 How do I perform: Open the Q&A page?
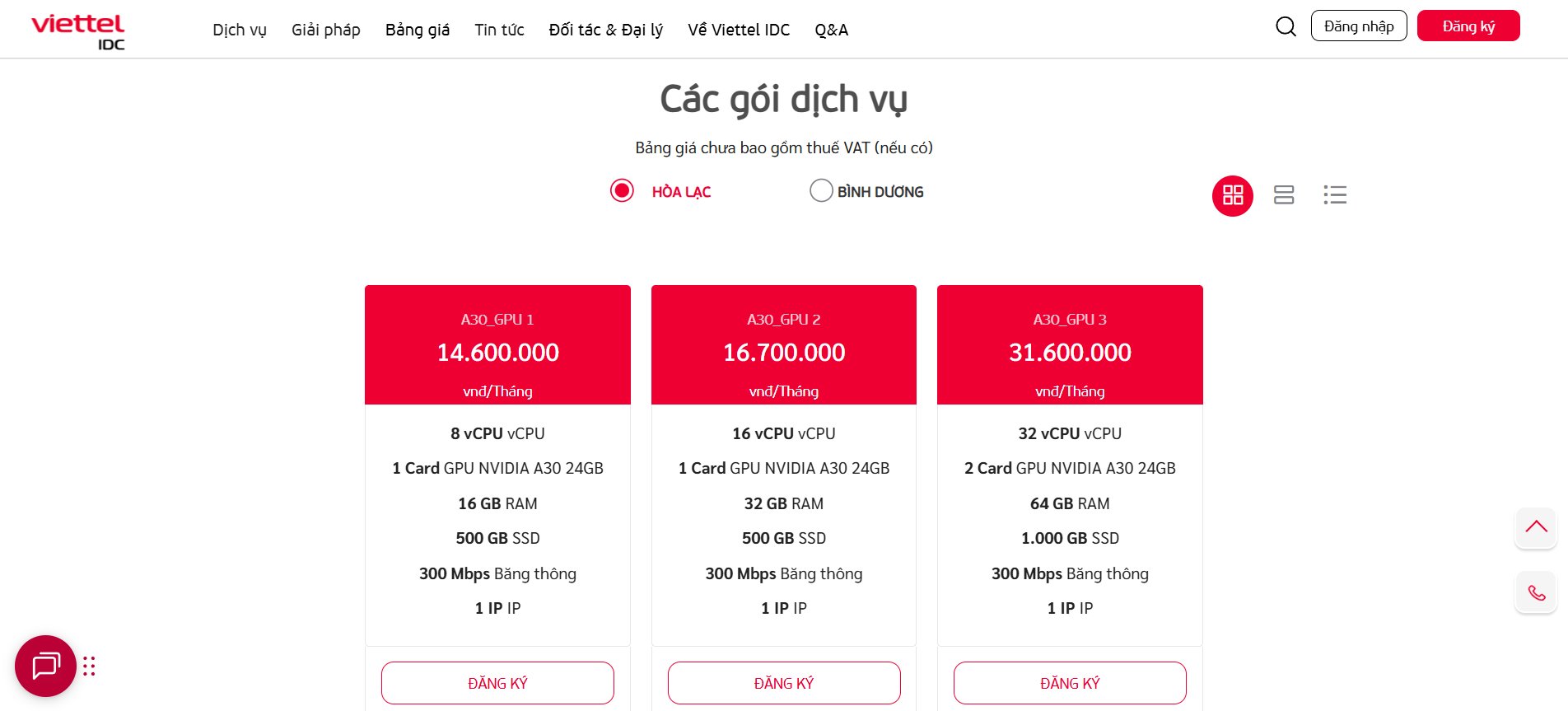831,30
